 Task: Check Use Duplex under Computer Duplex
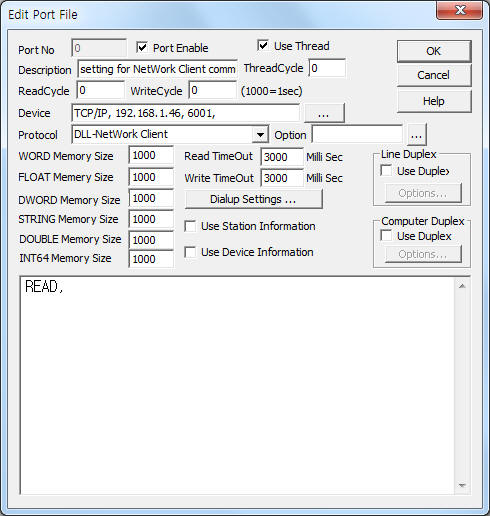pos(386,236)
